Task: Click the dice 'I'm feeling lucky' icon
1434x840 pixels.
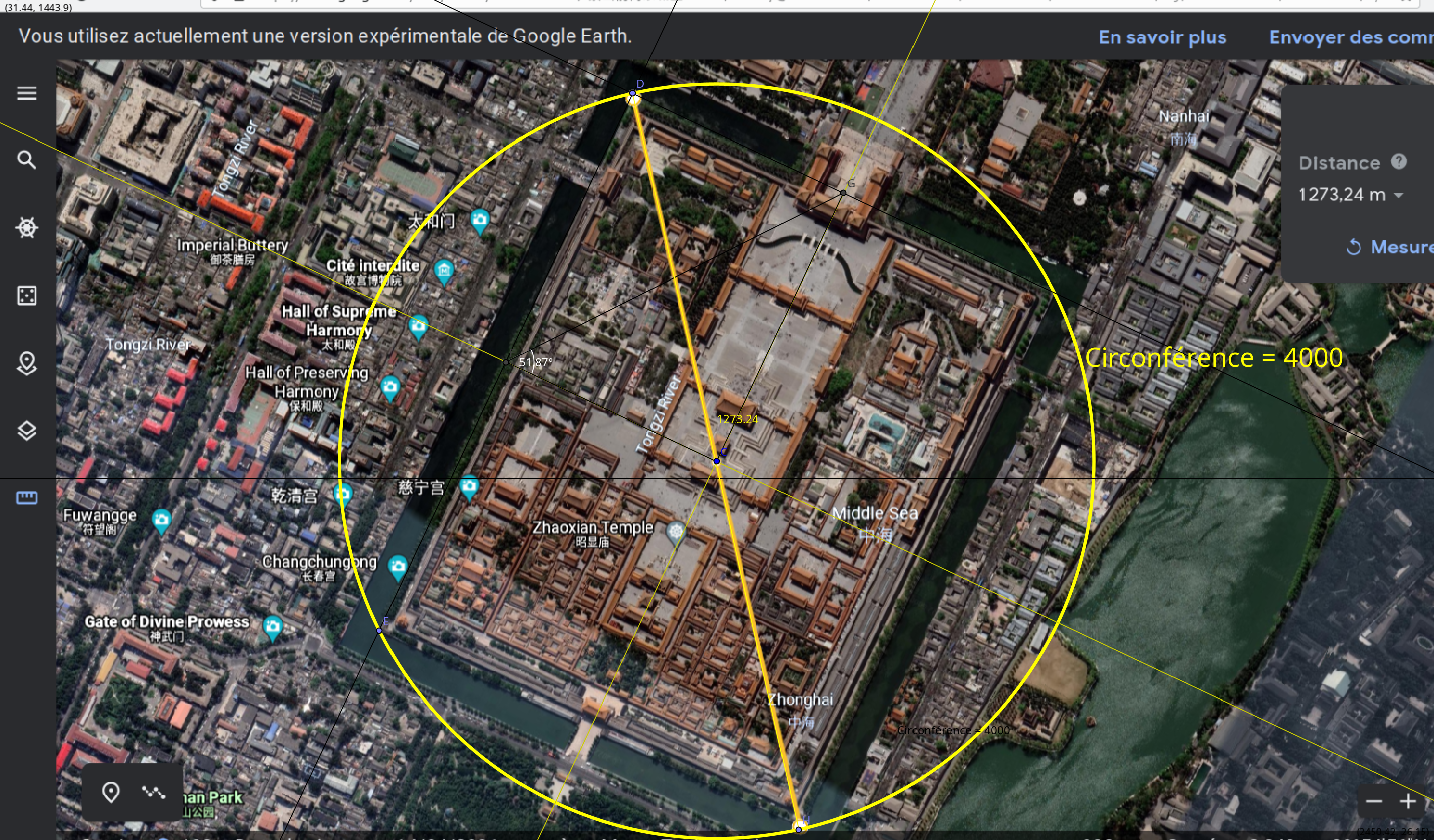Action: 26,295
